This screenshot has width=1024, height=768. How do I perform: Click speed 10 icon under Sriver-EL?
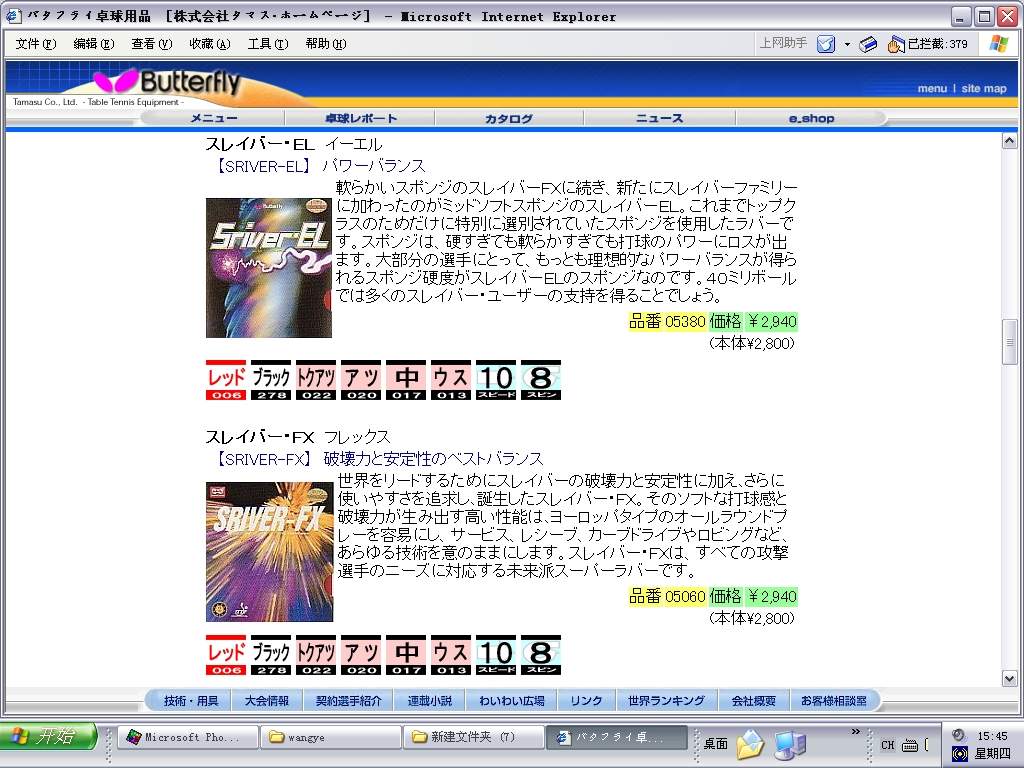click(x=496, y=379)
